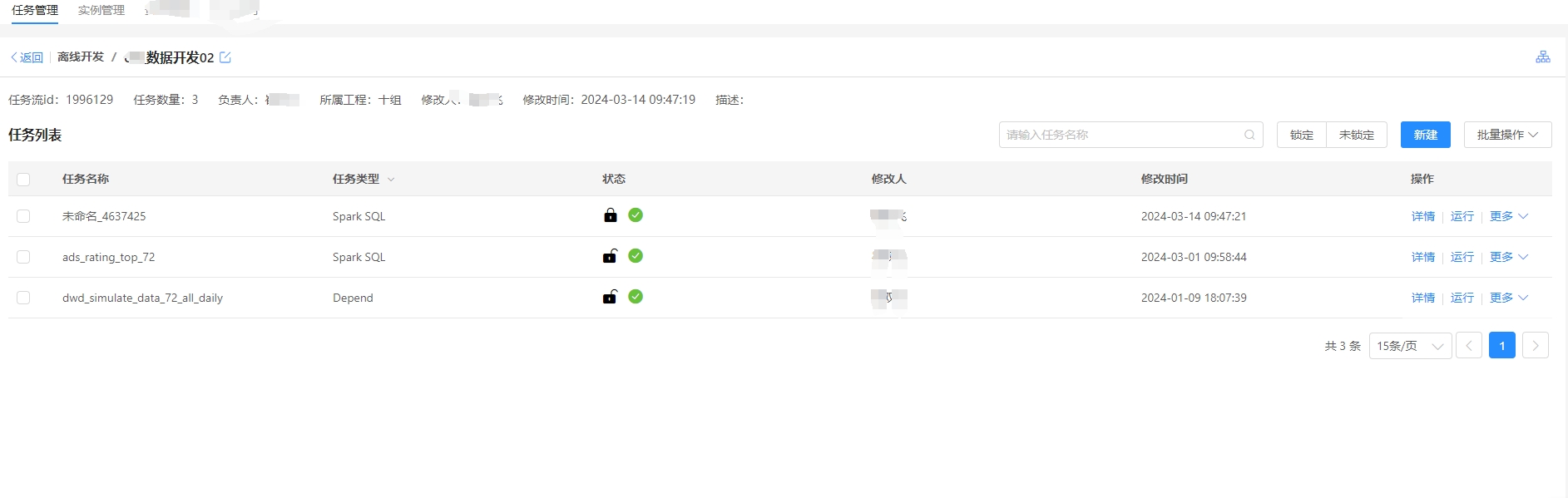This screenshot has width=1568, height=498.
Task: Select the 任务管理 tab
Action: 35,10
